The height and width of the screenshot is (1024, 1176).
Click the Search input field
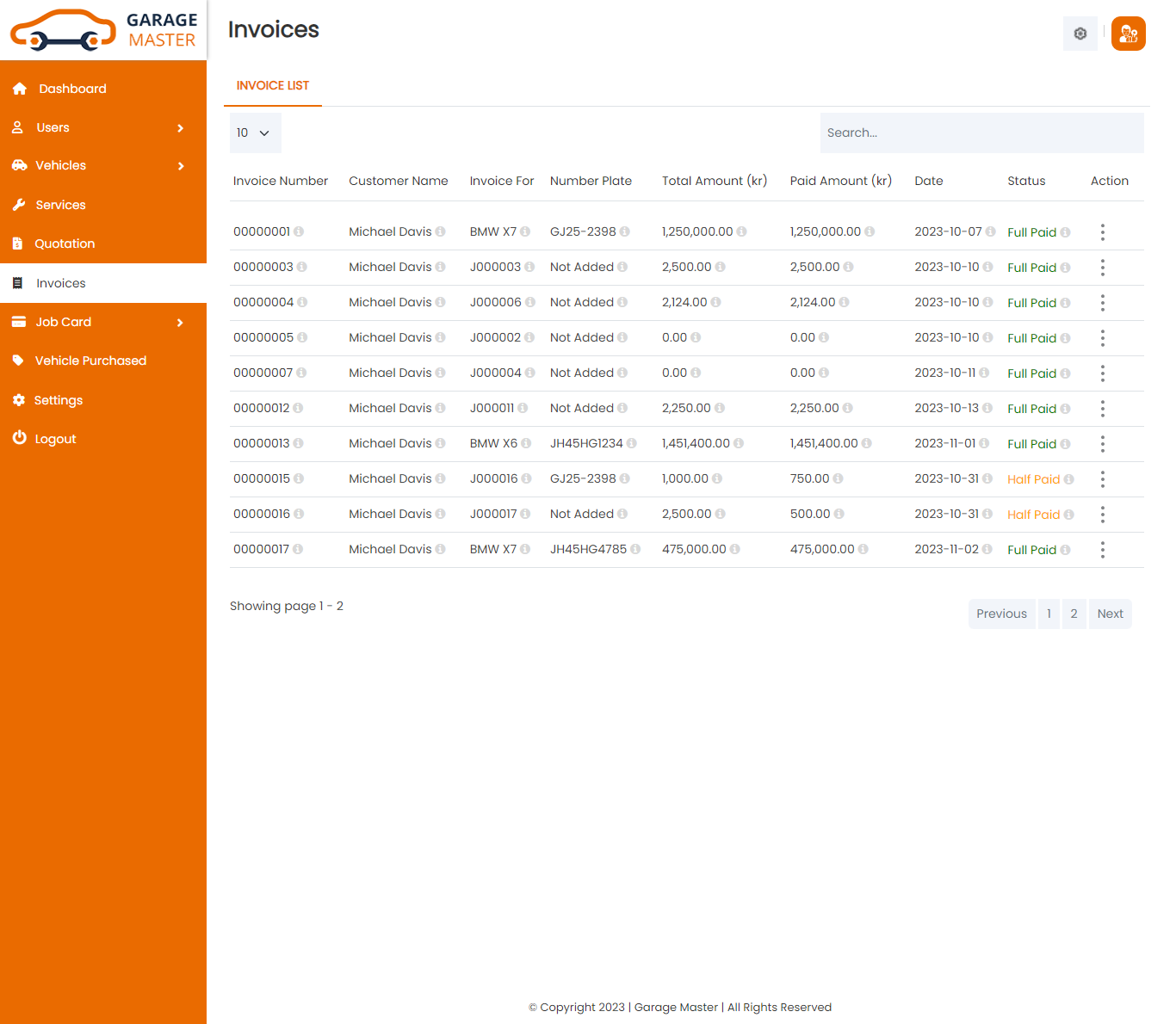(982, 133)
